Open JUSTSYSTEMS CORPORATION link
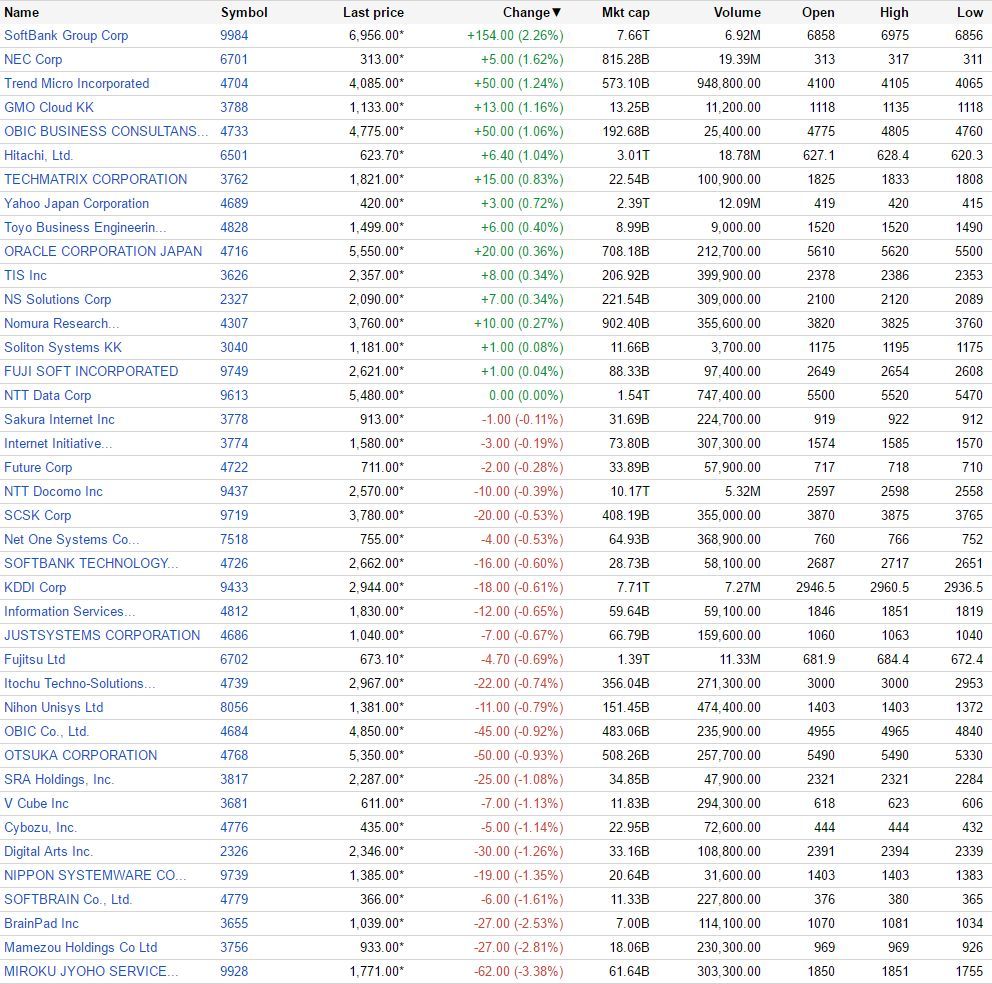992x984 pixels. [x=102, y=635]
